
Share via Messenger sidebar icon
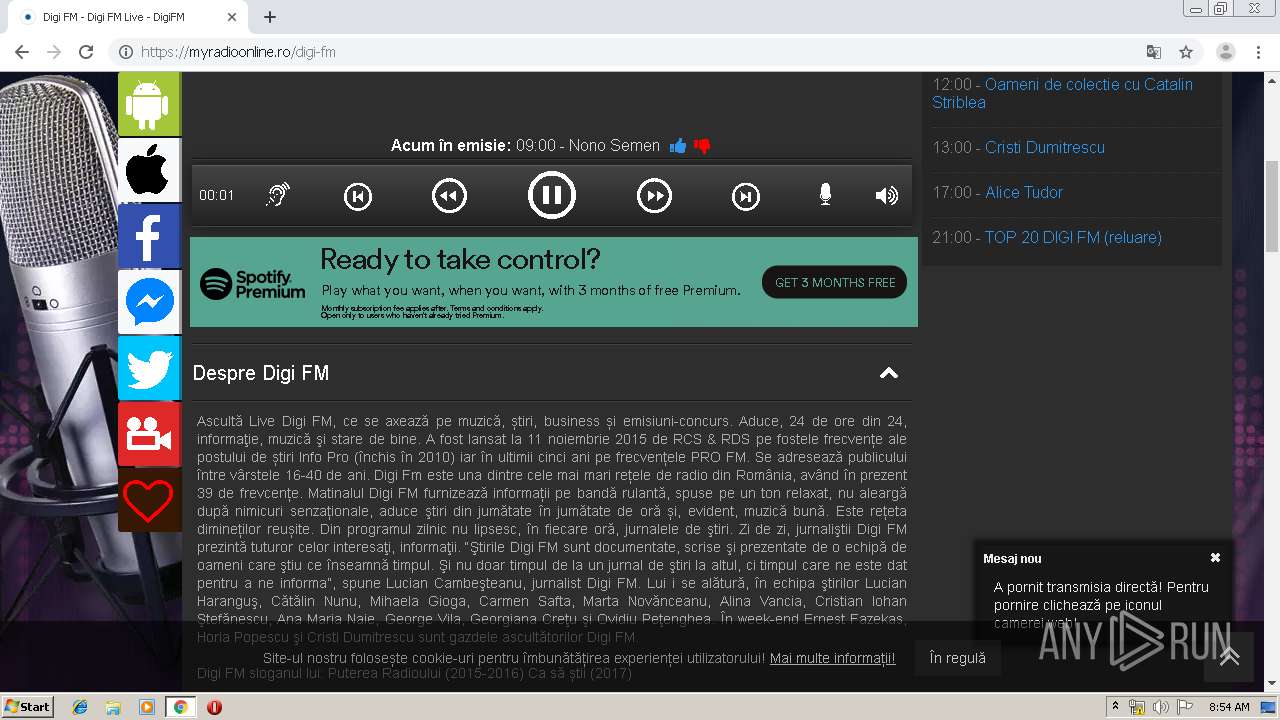(149, 302)
